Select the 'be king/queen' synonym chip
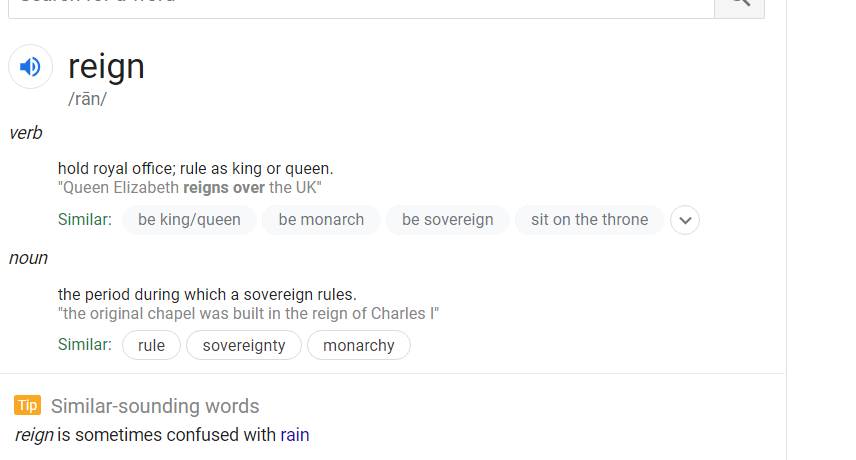The image size is (856, 460). (189, 220)
